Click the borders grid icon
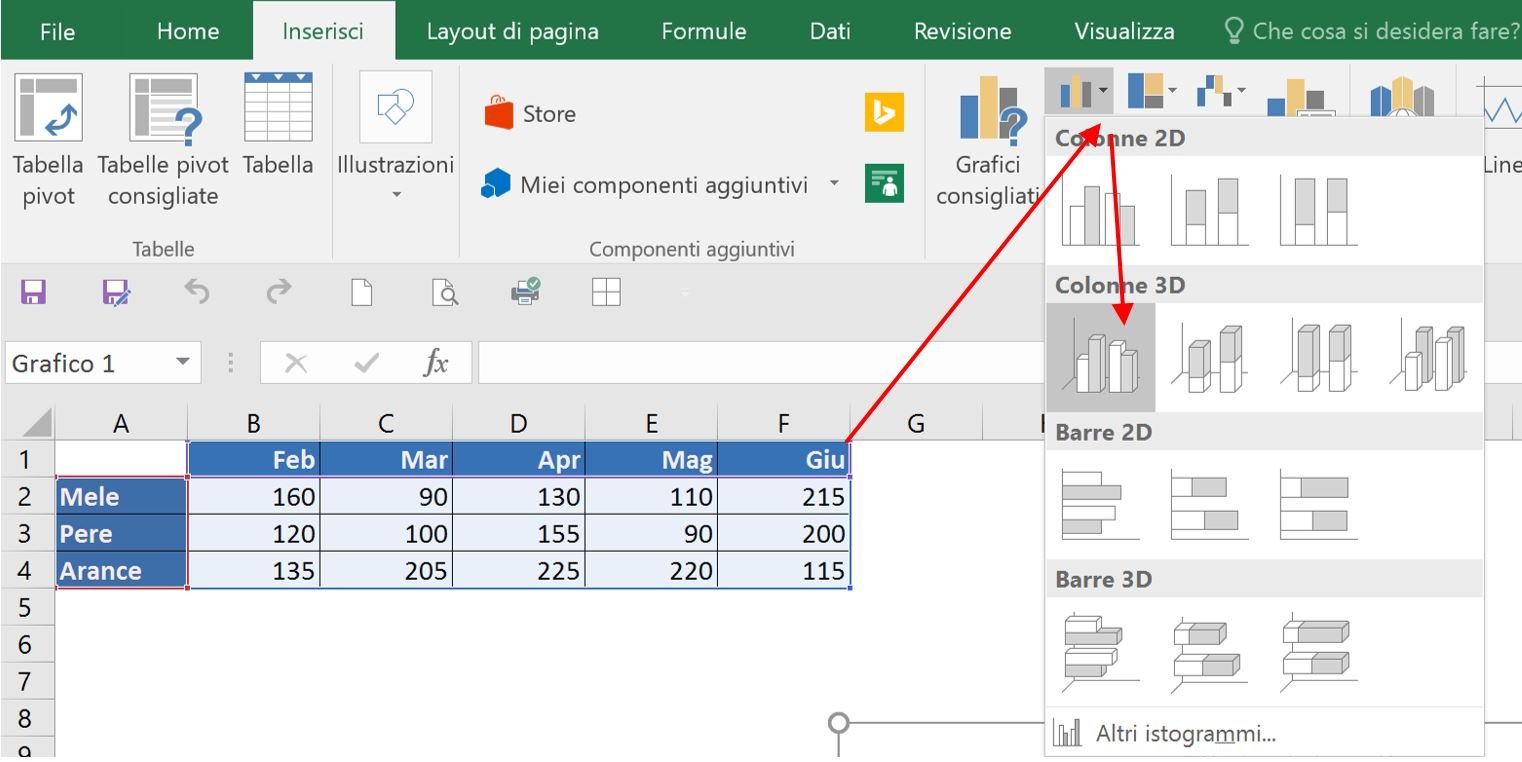Viewport: 1522px width, 762px height. (x=606, y=292)
